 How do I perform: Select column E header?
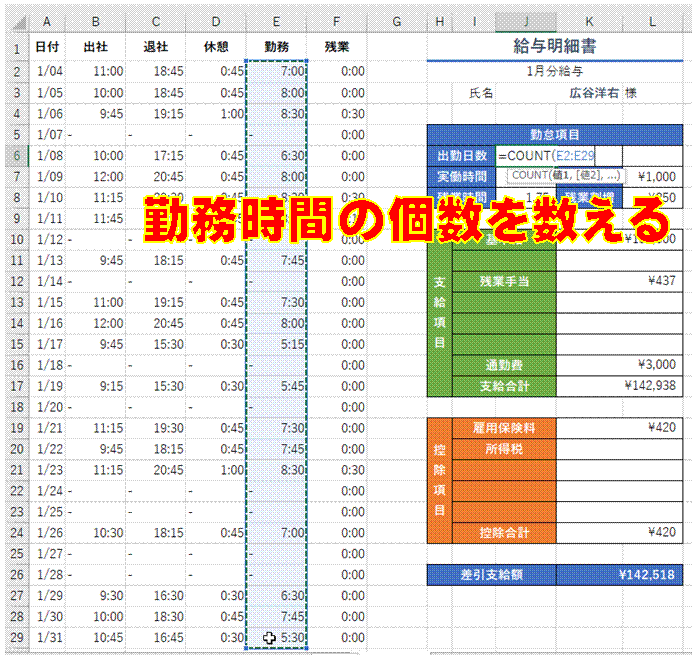tap(276, 22)
